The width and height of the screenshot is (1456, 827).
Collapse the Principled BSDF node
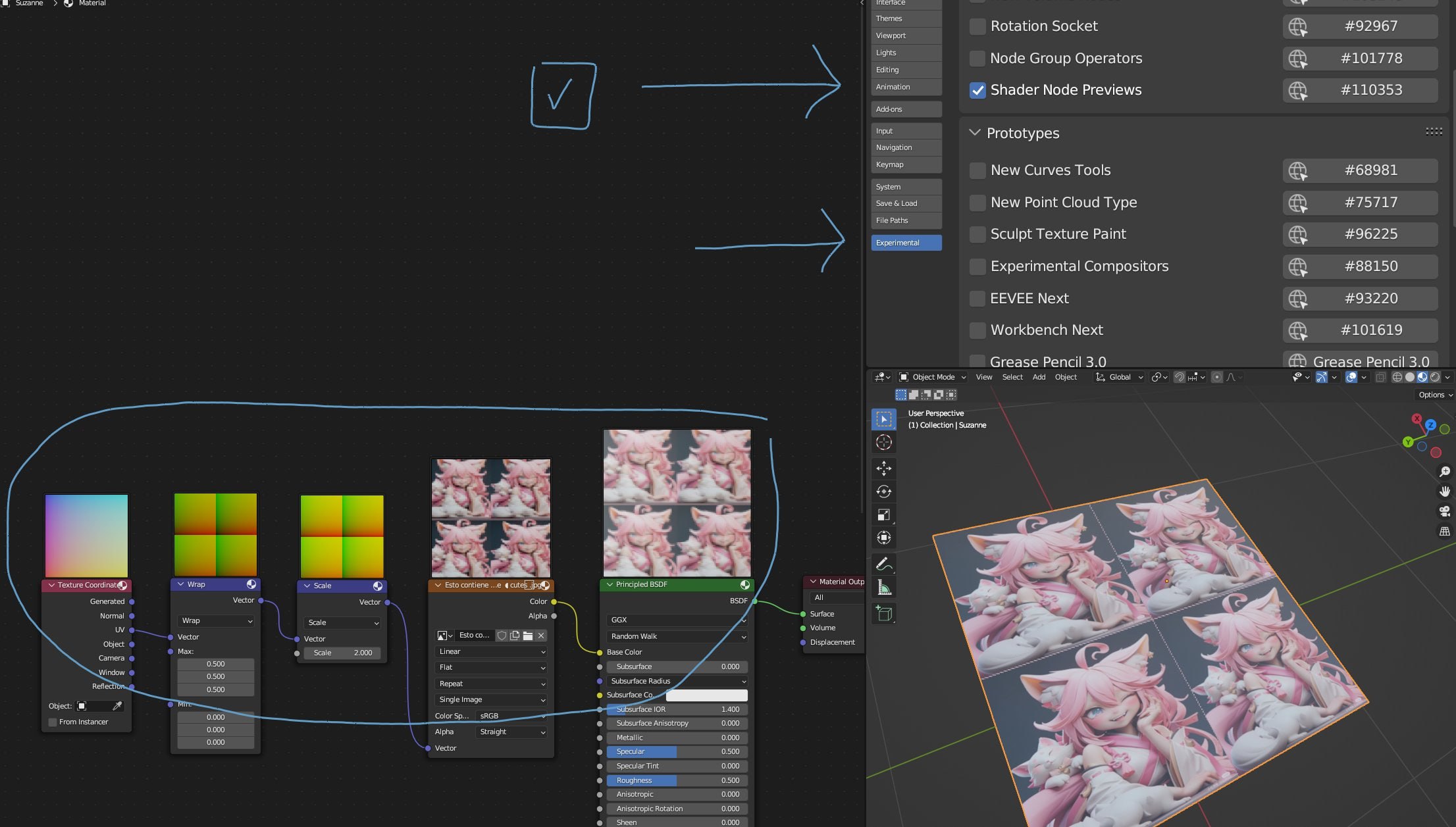(x=610, y=584)
